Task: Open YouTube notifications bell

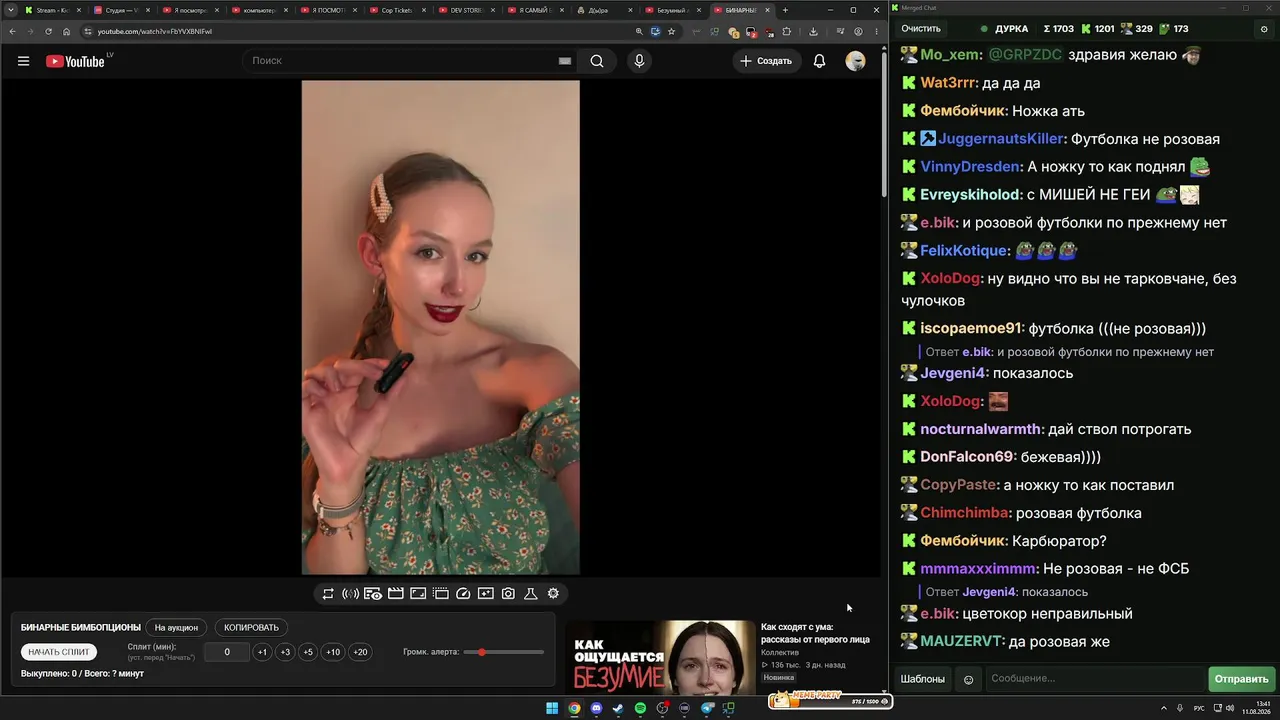Action: click(819, 61)
